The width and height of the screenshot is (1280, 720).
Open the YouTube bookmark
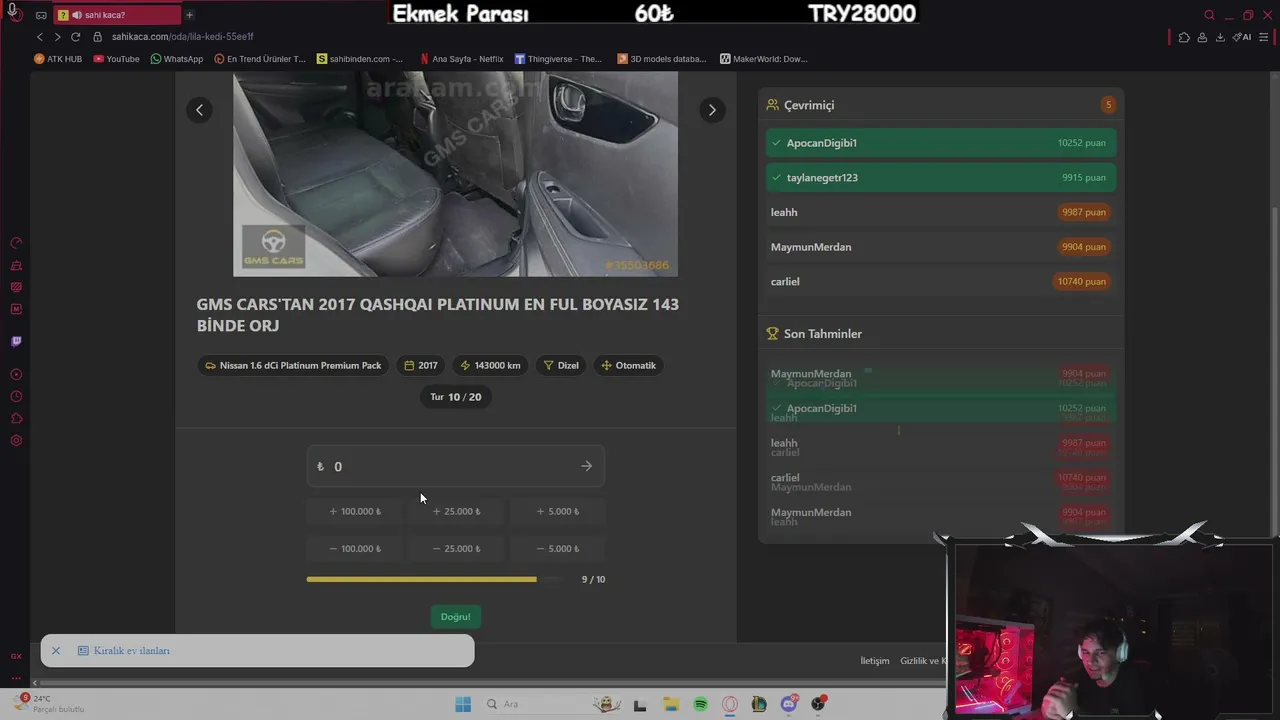116,59
